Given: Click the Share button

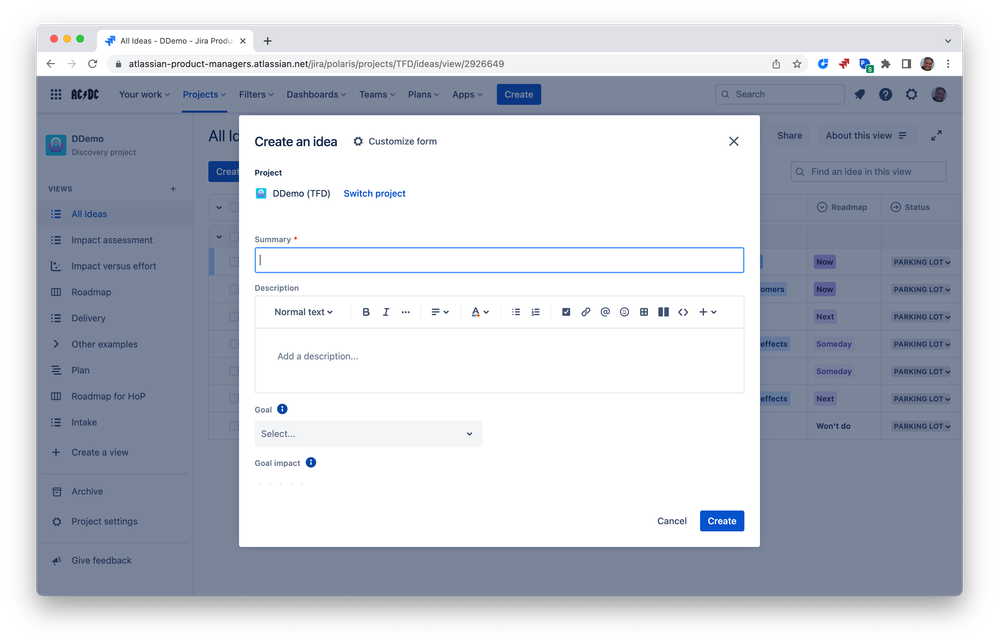Looking at the screenshot, I should coord(789,136).
